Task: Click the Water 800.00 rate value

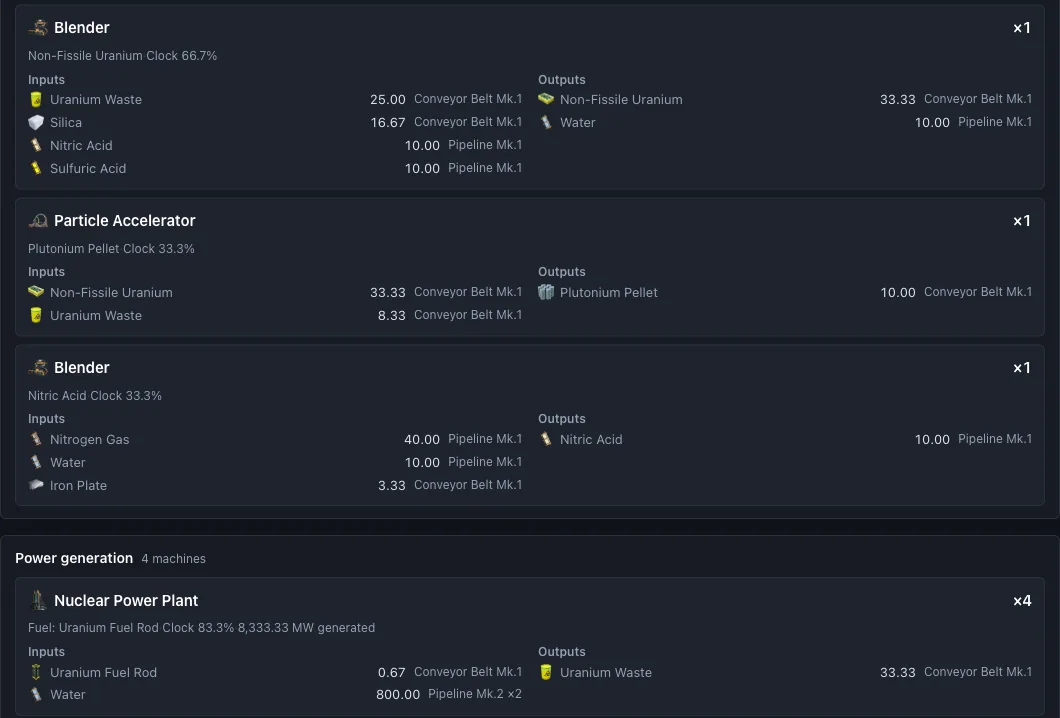Action: tap(398, 694)
